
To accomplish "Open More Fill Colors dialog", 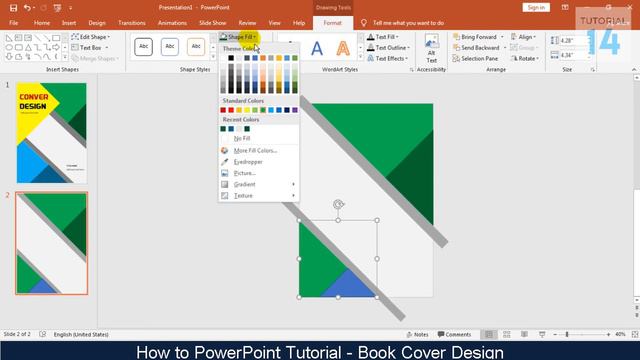I will tap(258, 151).
